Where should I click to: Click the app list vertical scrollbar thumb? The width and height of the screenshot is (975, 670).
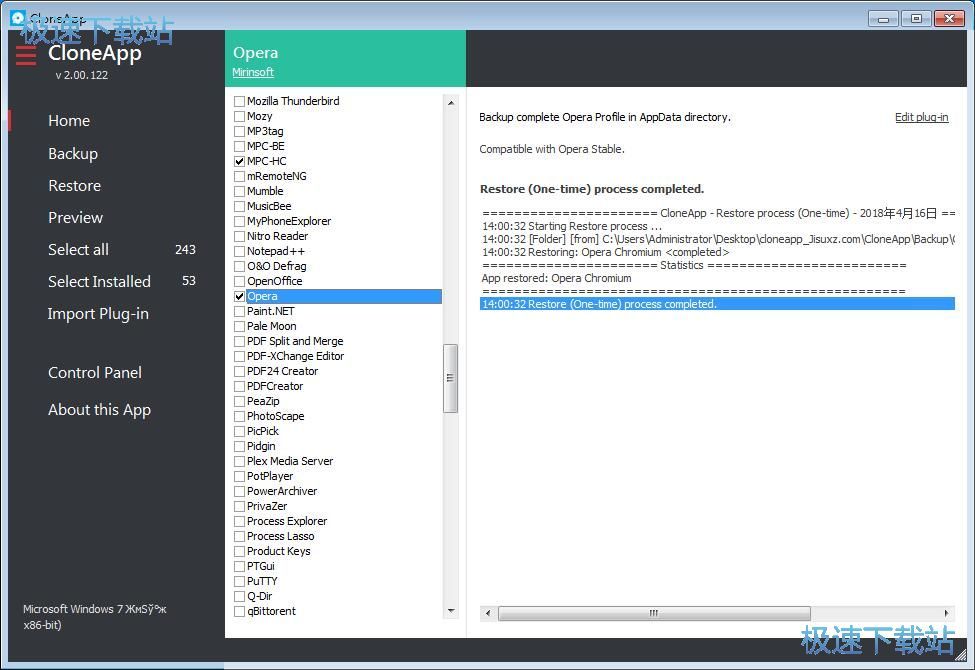point(451,378)
